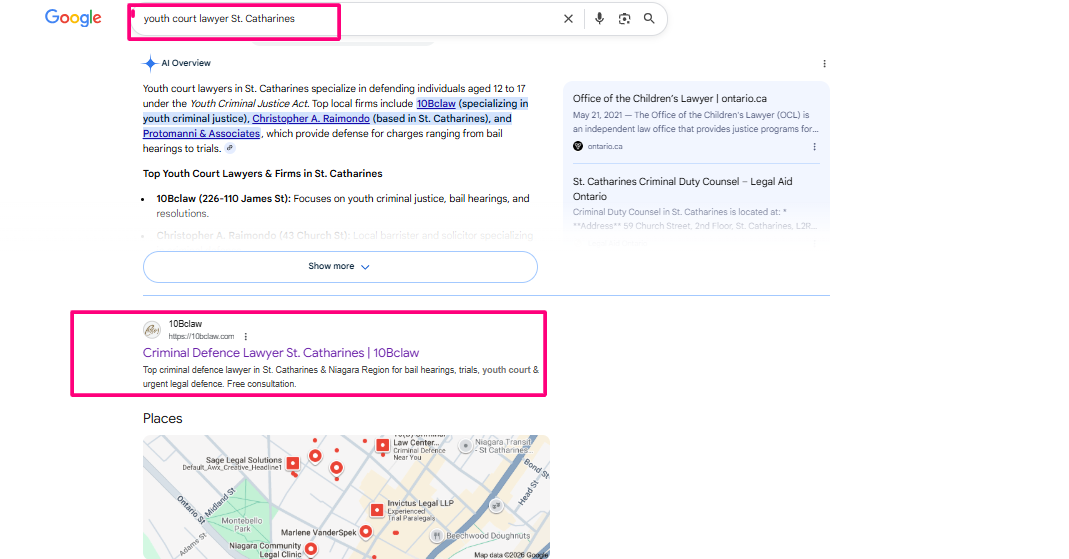Select Law Center Criminal Defence map pin
The image size is (1069, 559).
click(x=382, y=445)
